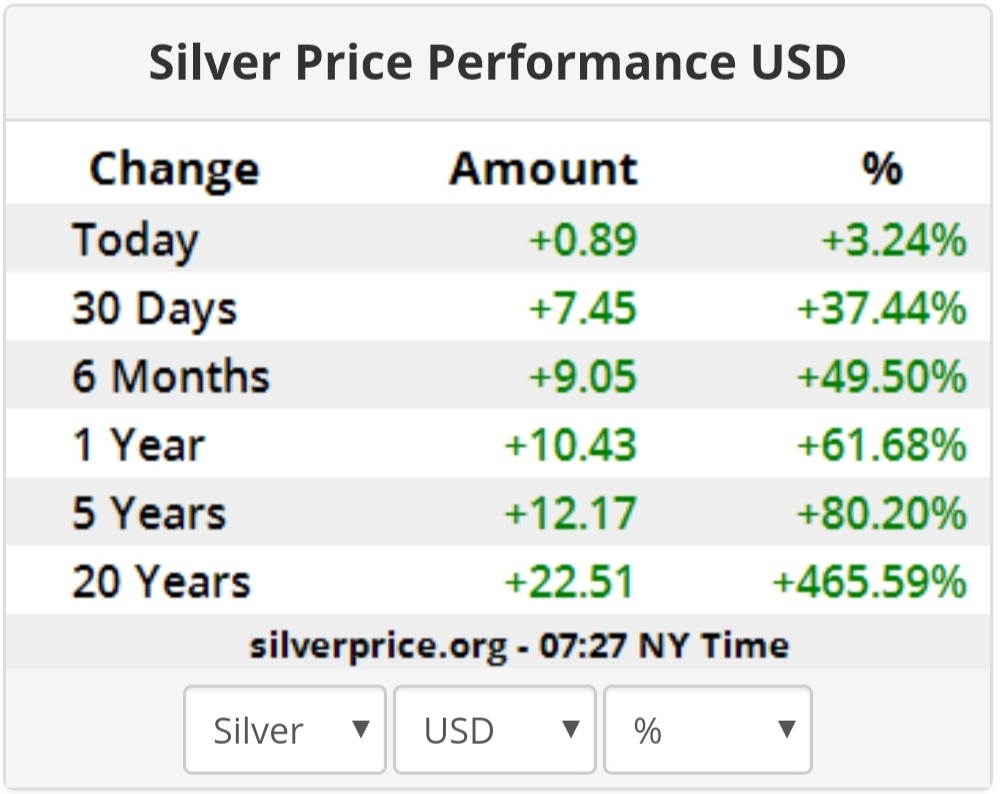
Task: Open the USD currency dropdown
Action: (495, 730)
